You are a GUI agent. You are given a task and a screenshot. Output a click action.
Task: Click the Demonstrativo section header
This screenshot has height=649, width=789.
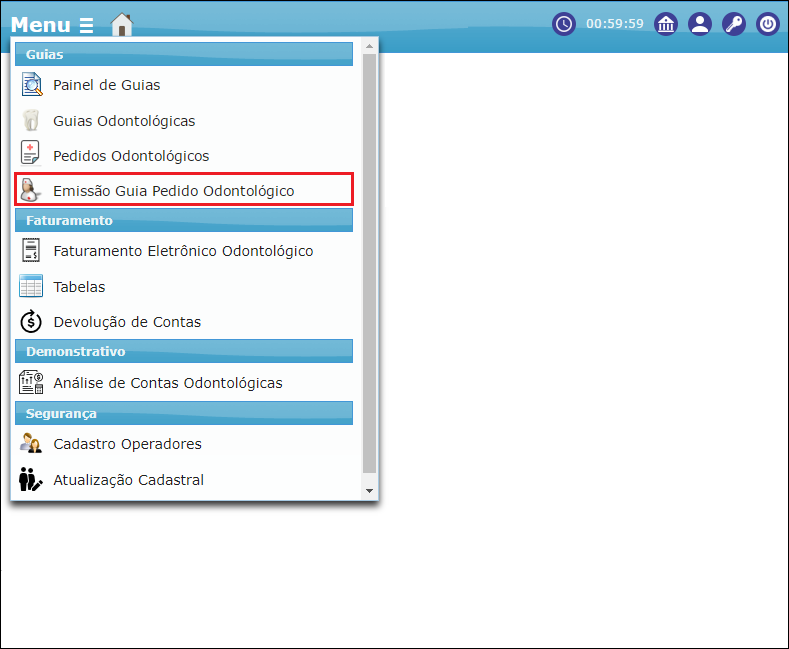(184, 351)
